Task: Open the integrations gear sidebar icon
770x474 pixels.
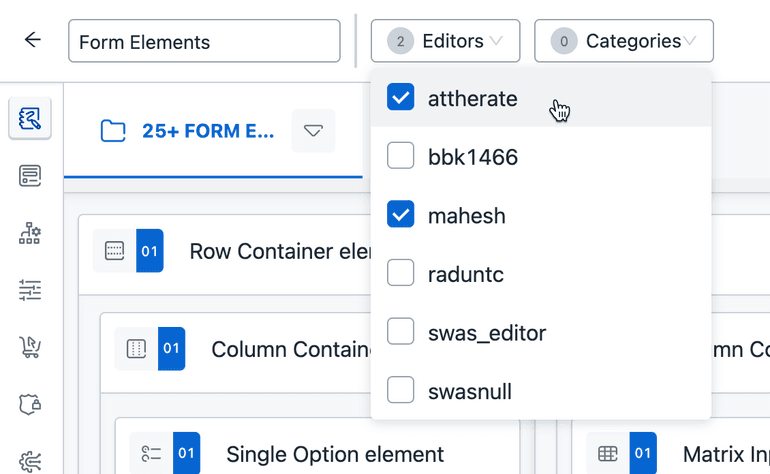Action: (x=30, y=462)
